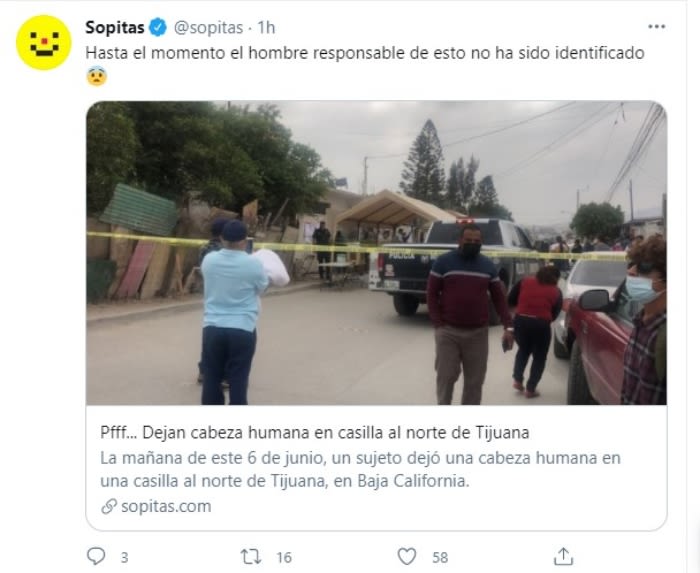Open the sopitas.com link

pyautogui.click(x=166, y=507)
